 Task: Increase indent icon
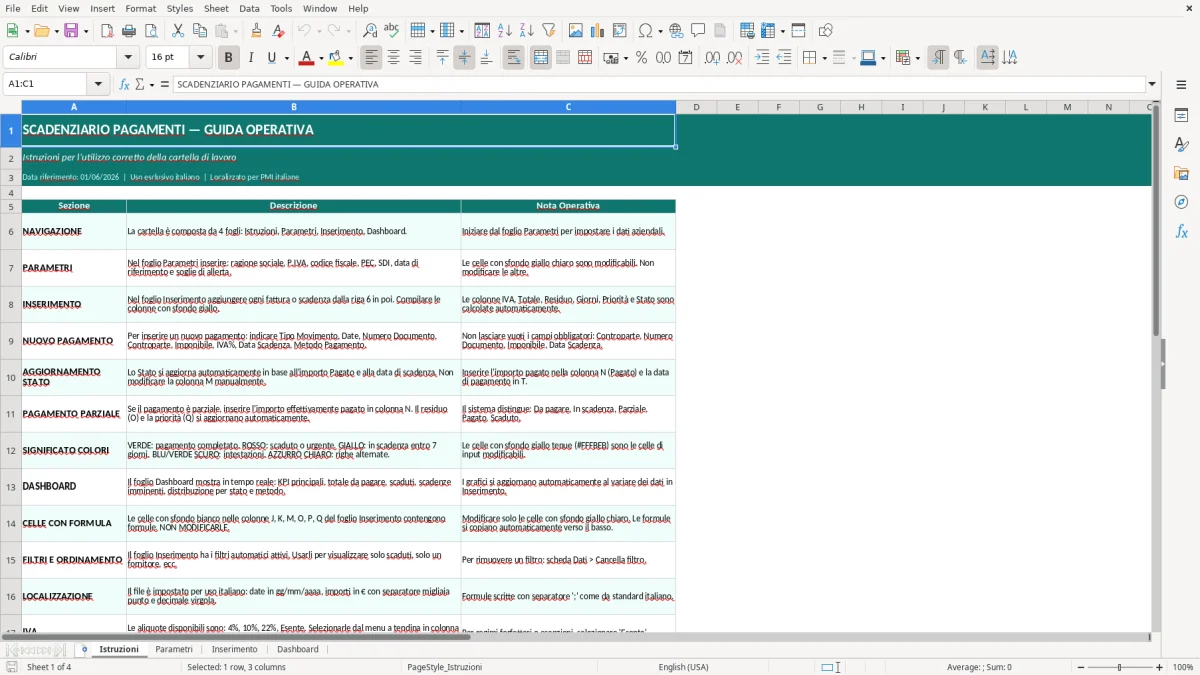(x=762, y=58)
